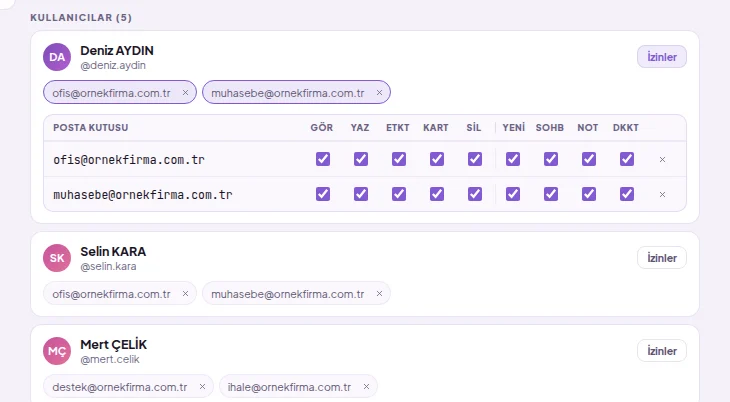Remove destek@ornekfirma.com.tr chip from Mert ÇELİK
The width and height of the screenshot is (730, 402).
pyautogui.click(x=202, y=387)
